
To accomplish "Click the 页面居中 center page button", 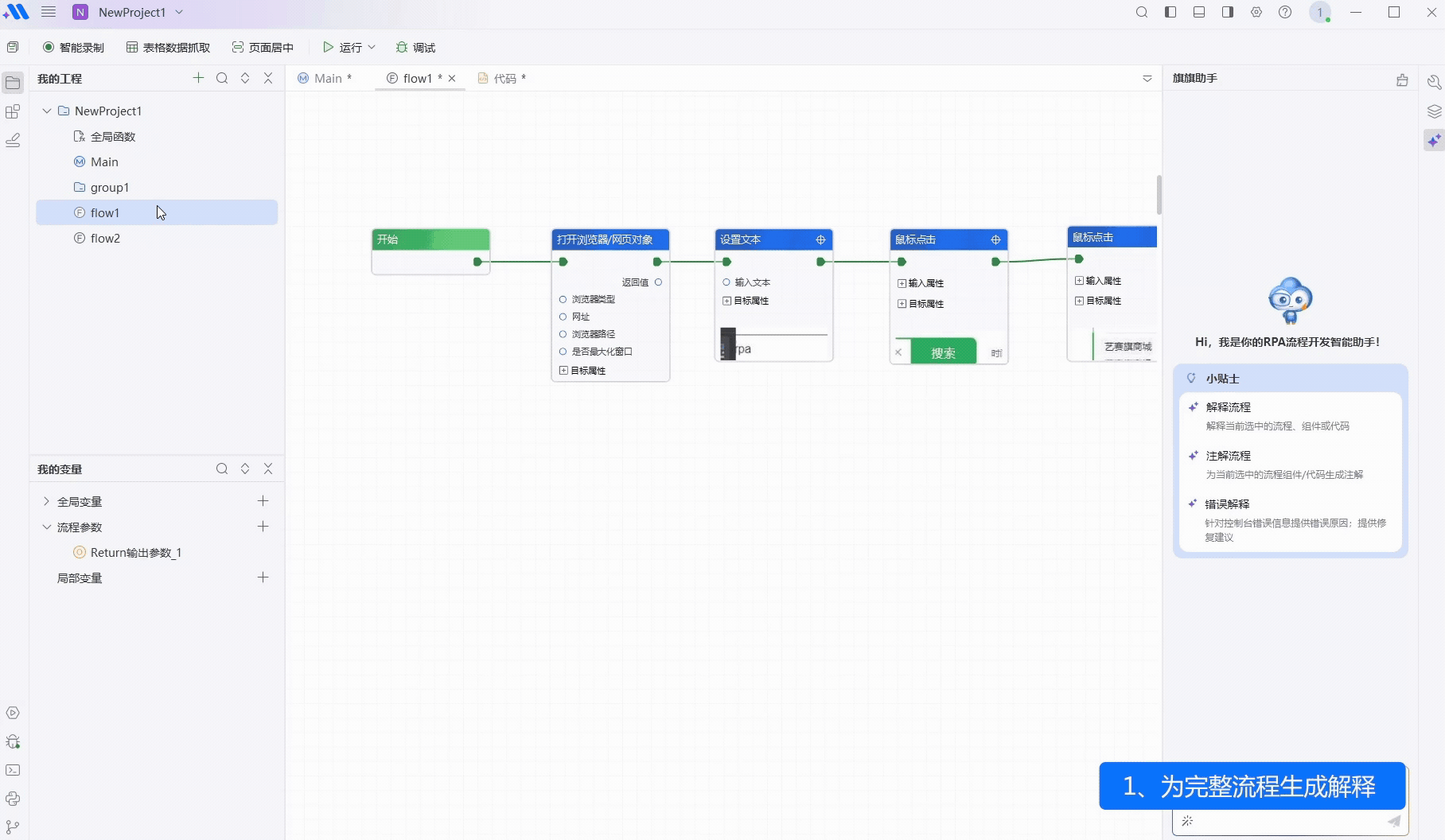I will pyautogui.click(x=263, y=48).
